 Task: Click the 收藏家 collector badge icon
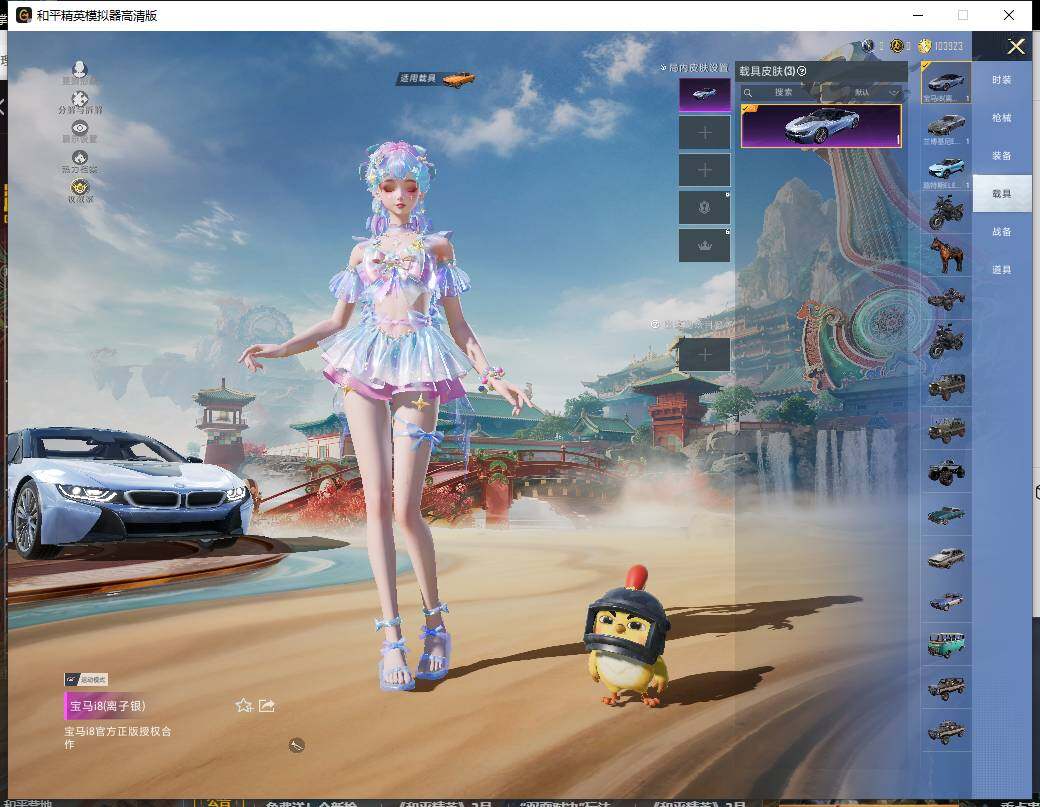[79, 188]
